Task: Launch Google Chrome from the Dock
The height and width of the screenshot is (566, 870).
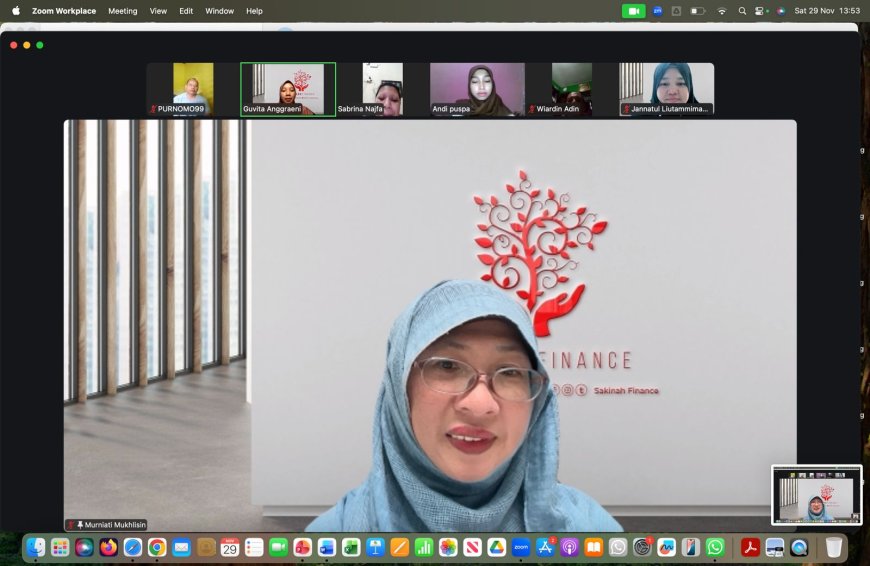Action: (x=157, y=548)
